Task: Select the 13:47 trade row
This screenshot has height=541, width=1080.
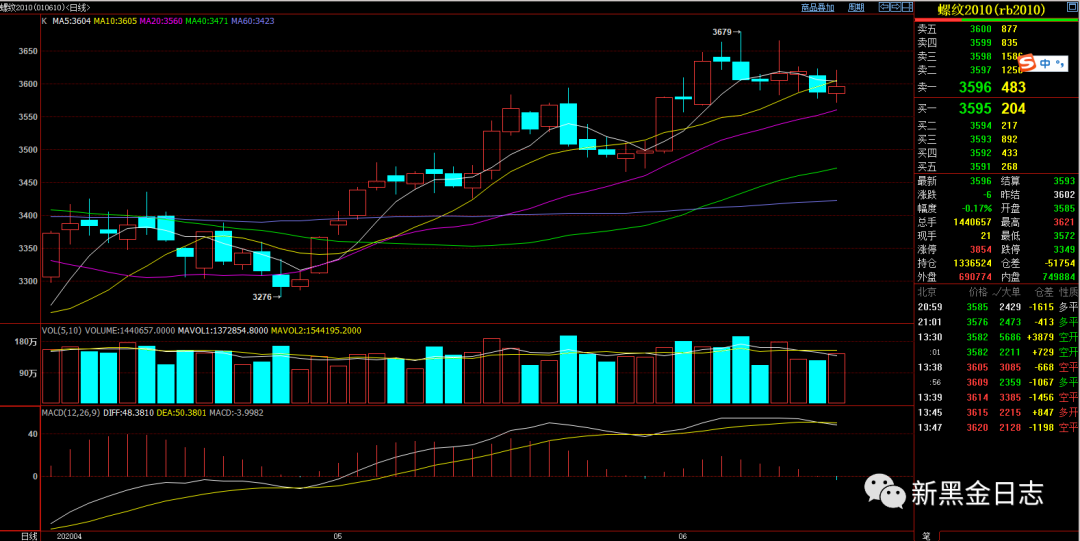Action: (x=997, y=427)
